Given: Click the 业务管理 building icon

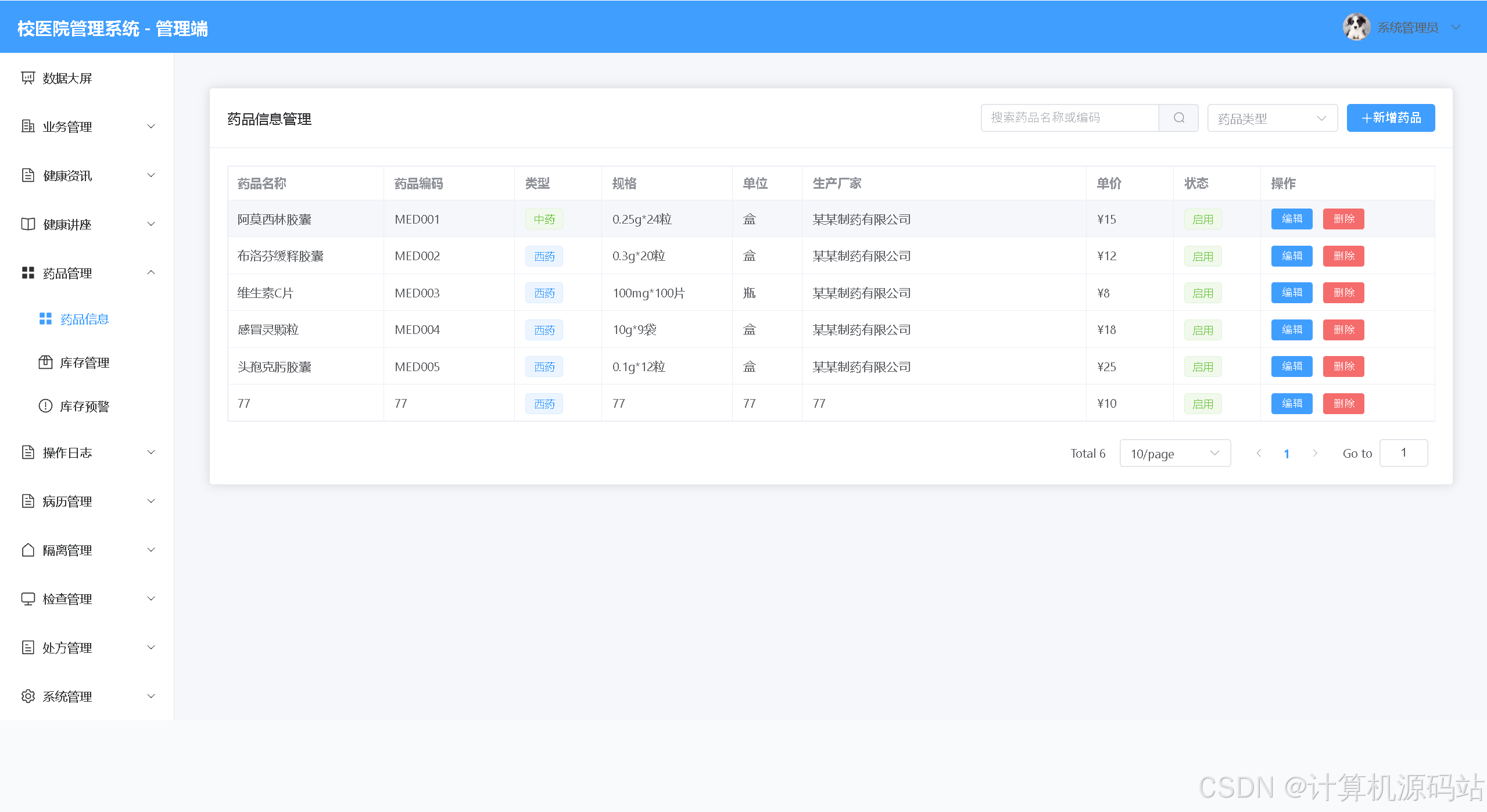Looking at the screenshot, I should pyautogui.click(x=28, y=126).
